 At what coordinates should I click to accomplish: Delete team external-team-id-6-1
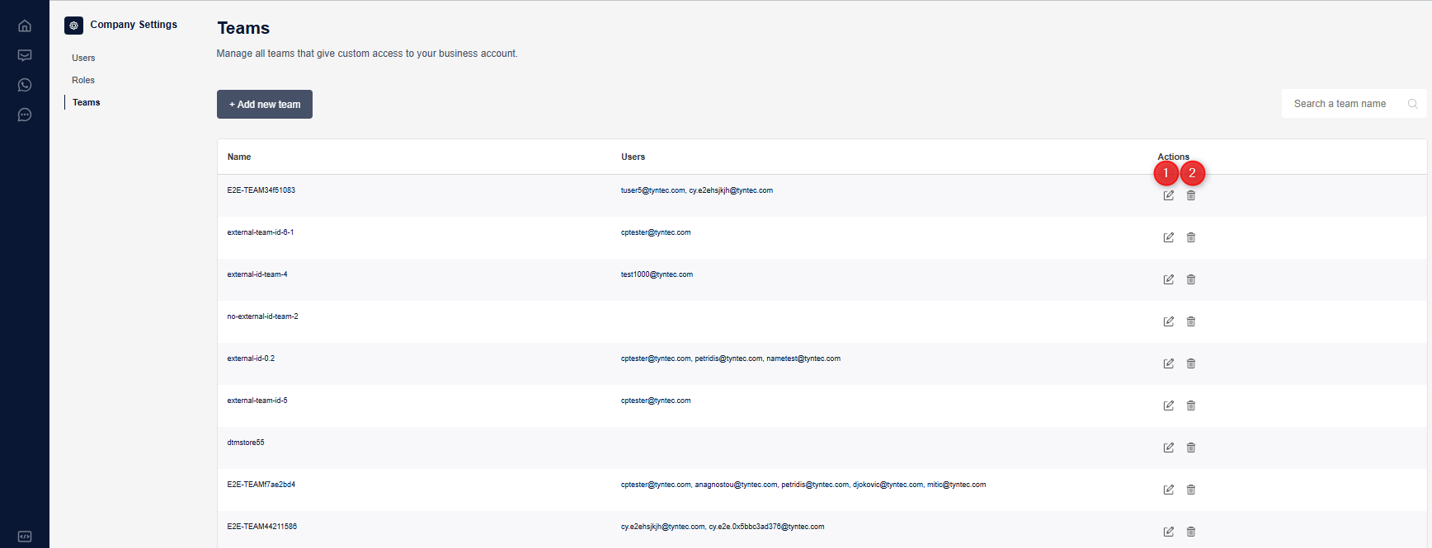coord(1191,237)
